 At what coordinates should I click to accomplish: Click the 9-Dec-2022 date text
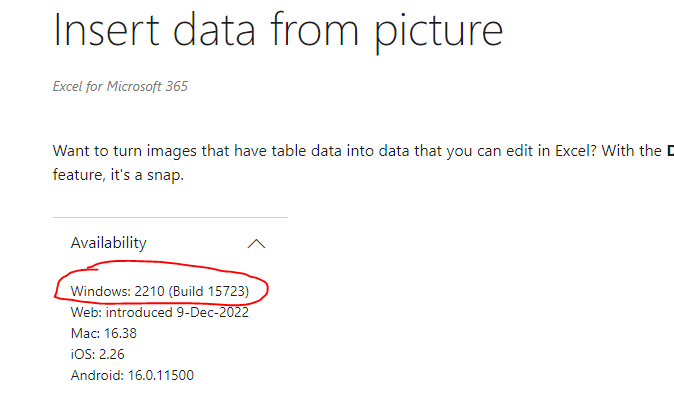(212, 312)
